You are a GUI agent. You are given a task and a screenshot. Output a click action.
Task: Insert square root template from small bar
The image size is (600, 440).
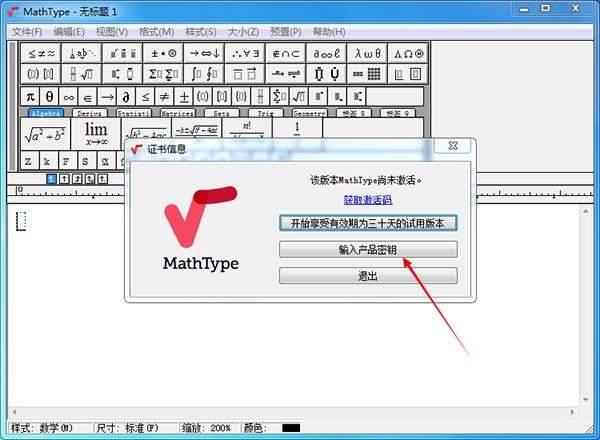(x=299, y=97)
